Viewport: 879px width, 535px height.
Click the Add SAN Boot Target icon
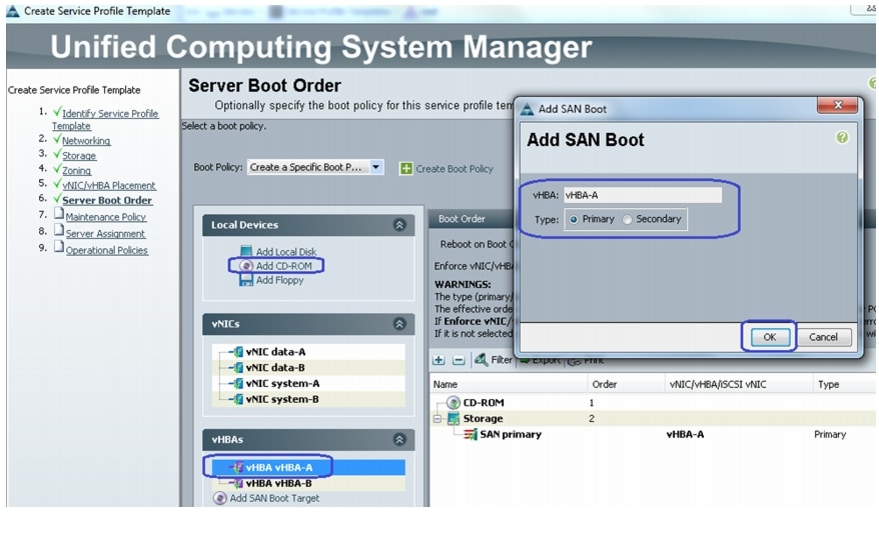click(x=220, y=498)
